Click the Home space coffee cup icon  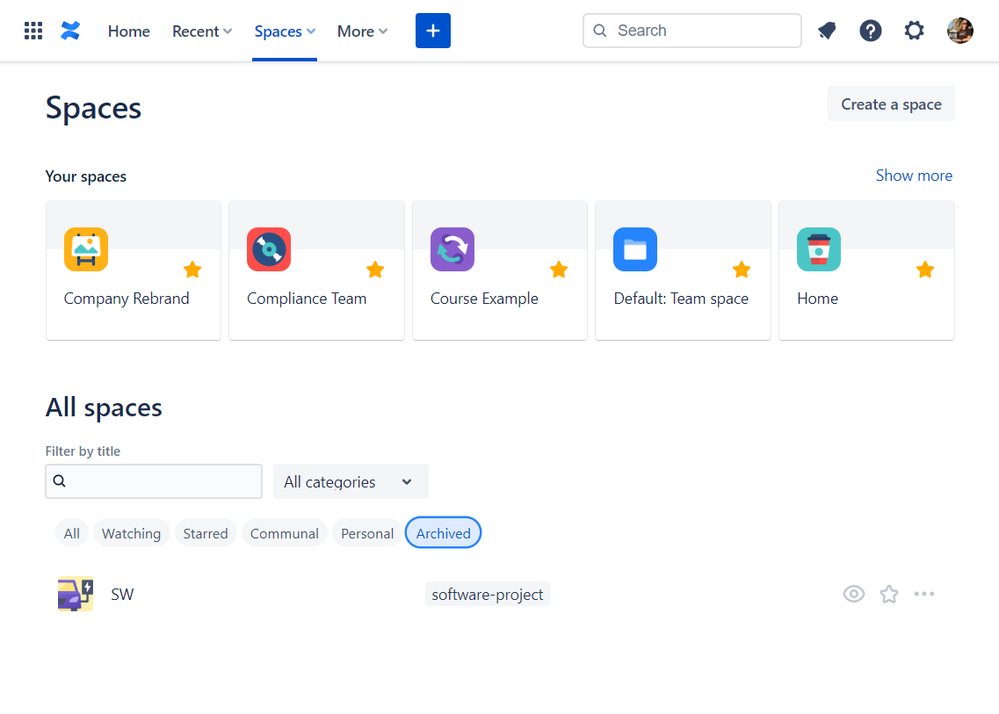click(819, 249)
